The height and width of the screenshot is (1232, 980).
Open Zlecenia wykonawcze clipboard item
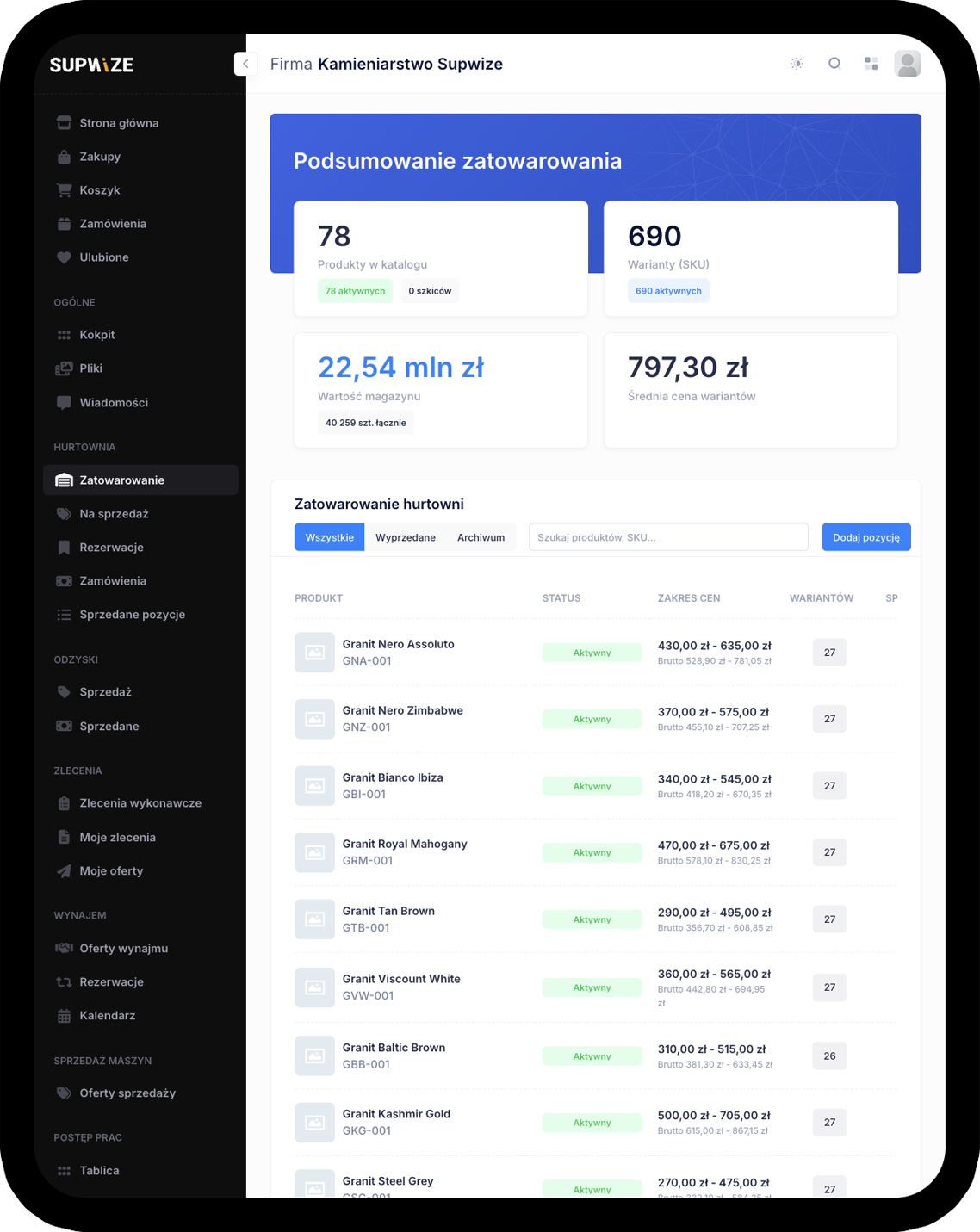[140, 803]
